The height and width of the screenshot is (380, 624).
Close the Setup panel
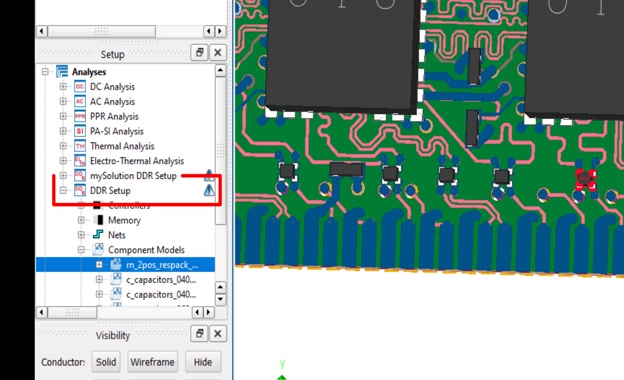(x=218, y=53)
